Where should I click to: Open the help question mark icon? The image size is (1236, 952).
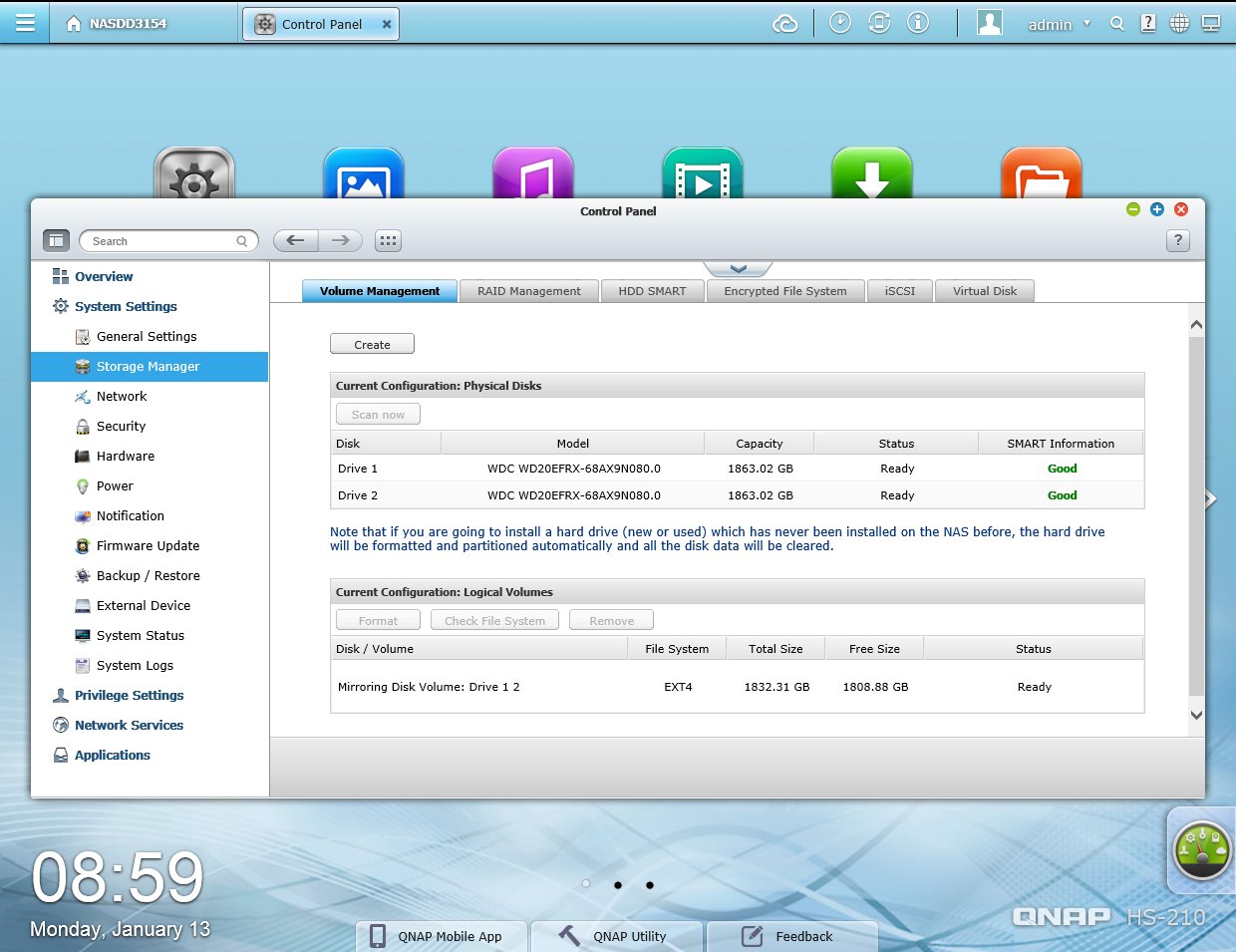click(1148, 23)
